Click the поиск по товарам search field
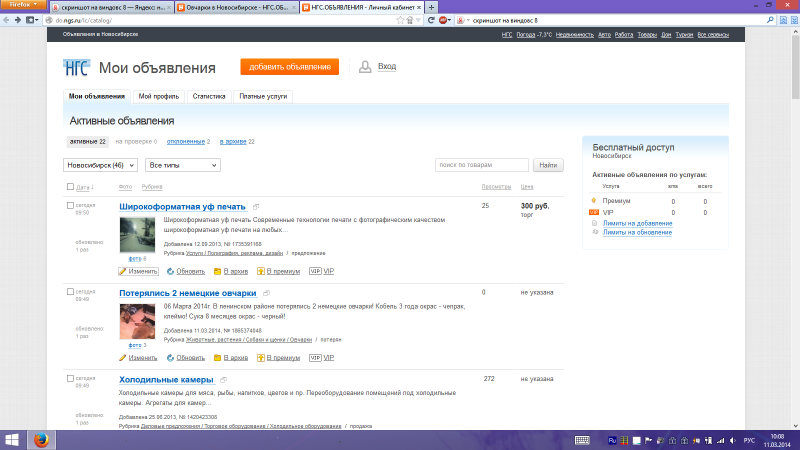This screenshot has height=450, width=800. [482, 164]
